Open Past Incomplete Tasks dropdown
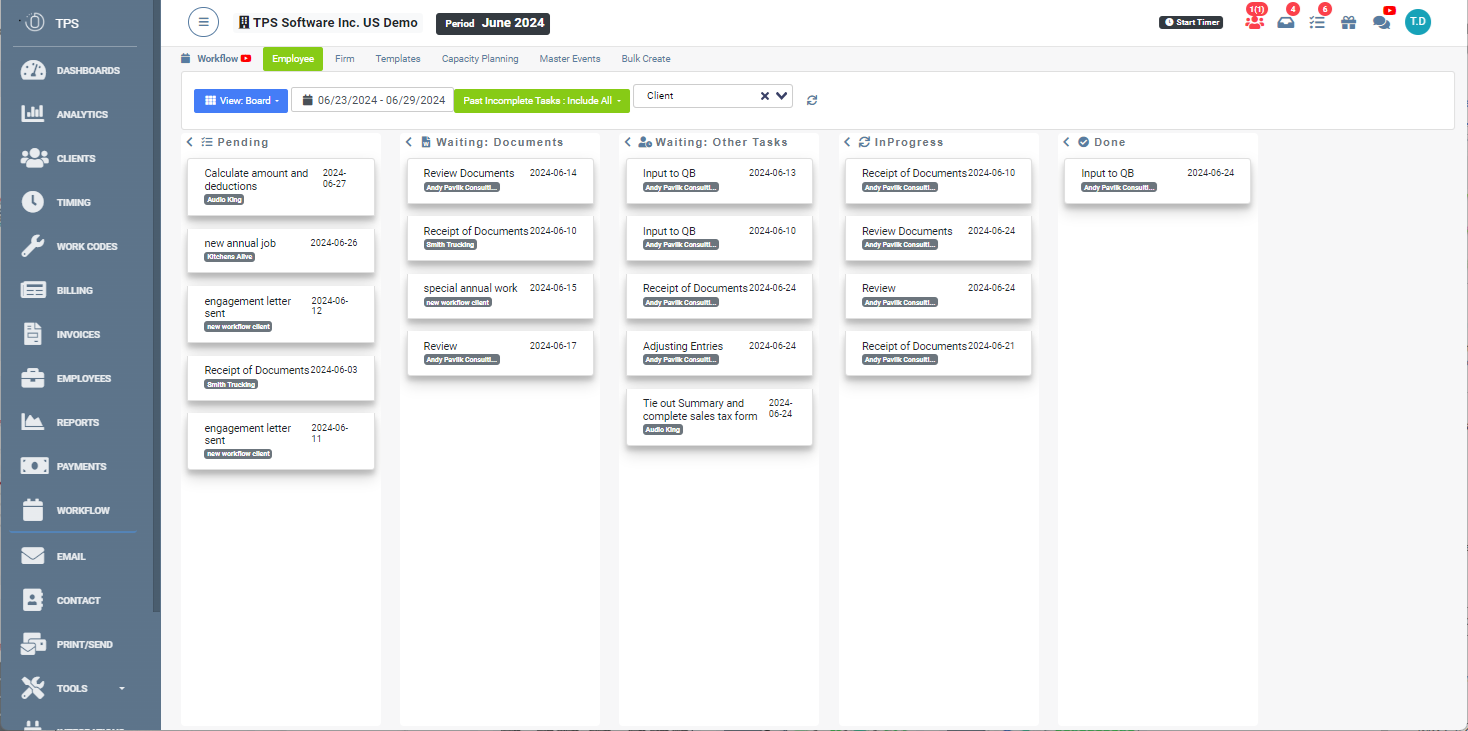 pyautogui.click(x=542, y=101)
